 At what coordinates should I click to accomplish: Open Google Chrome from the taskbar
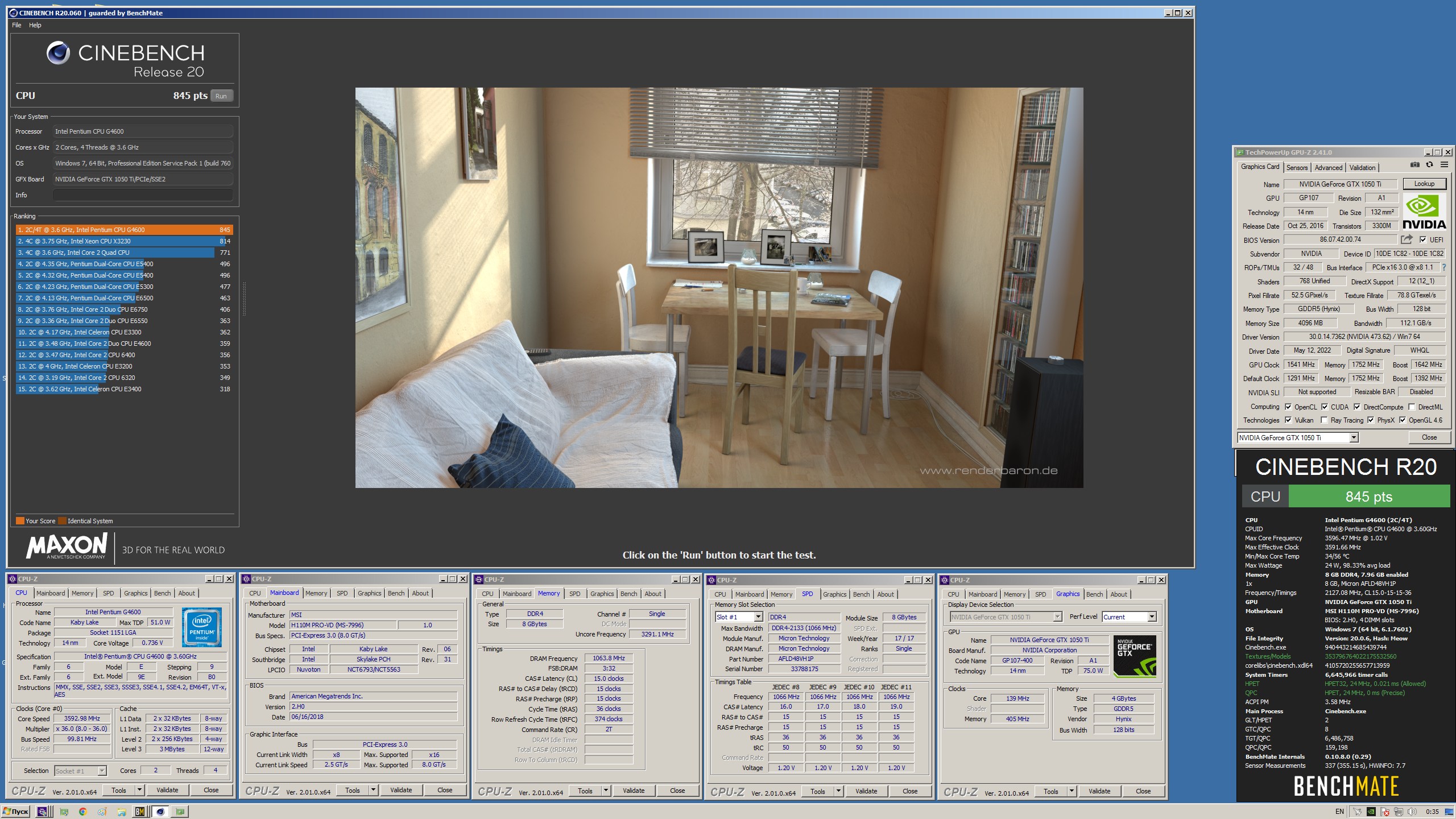pyautogui.click(x=82, y=812)
